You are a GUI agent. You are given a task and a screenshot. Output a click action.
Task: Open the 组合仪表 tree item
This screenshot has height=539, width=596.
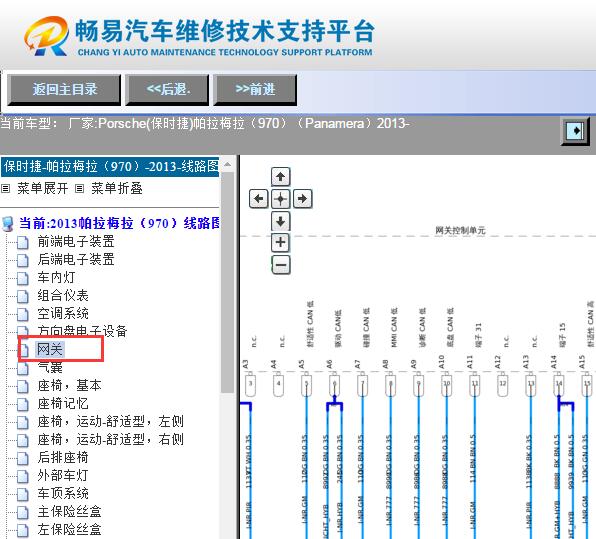pos(63,295)
